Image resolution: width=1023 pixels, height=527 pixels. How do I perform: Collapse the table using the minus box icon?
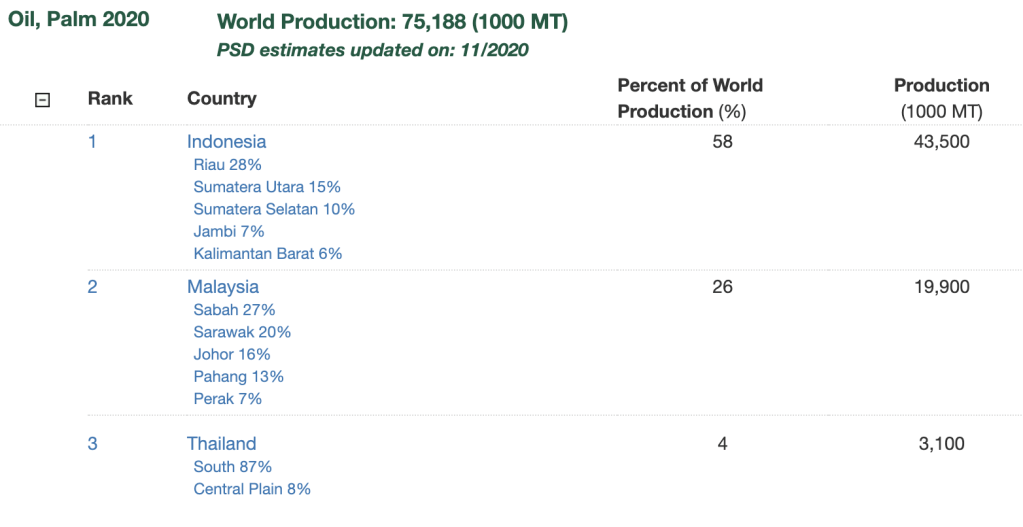(x=42, y=99)
